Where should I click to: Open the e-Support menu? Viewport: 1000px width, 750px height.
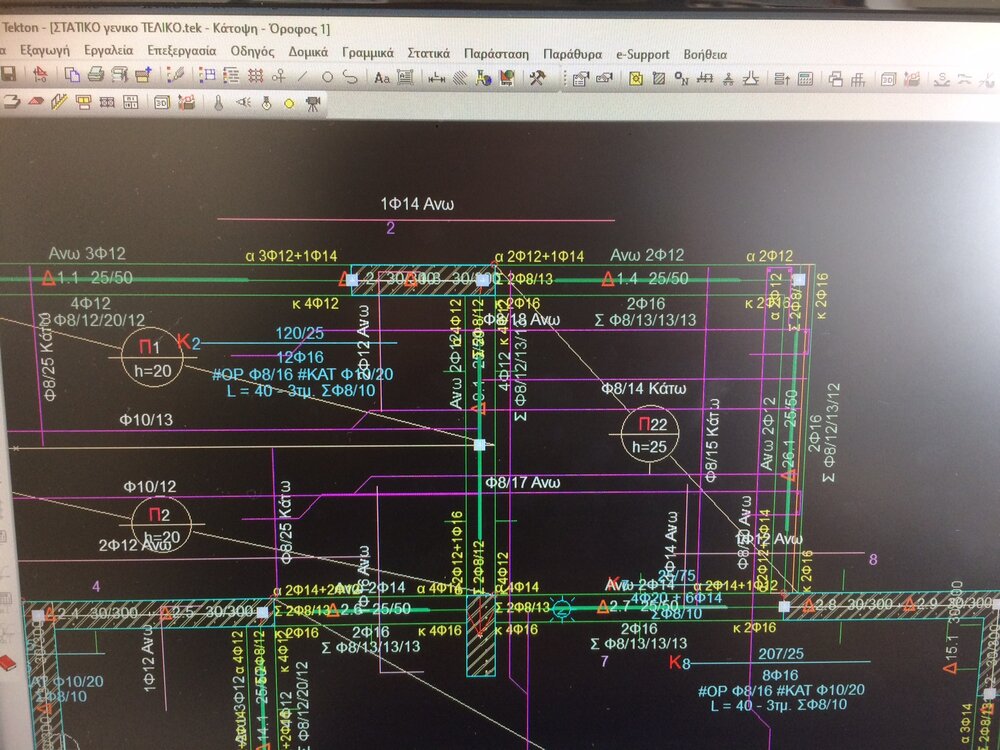[x=643, y=53]
